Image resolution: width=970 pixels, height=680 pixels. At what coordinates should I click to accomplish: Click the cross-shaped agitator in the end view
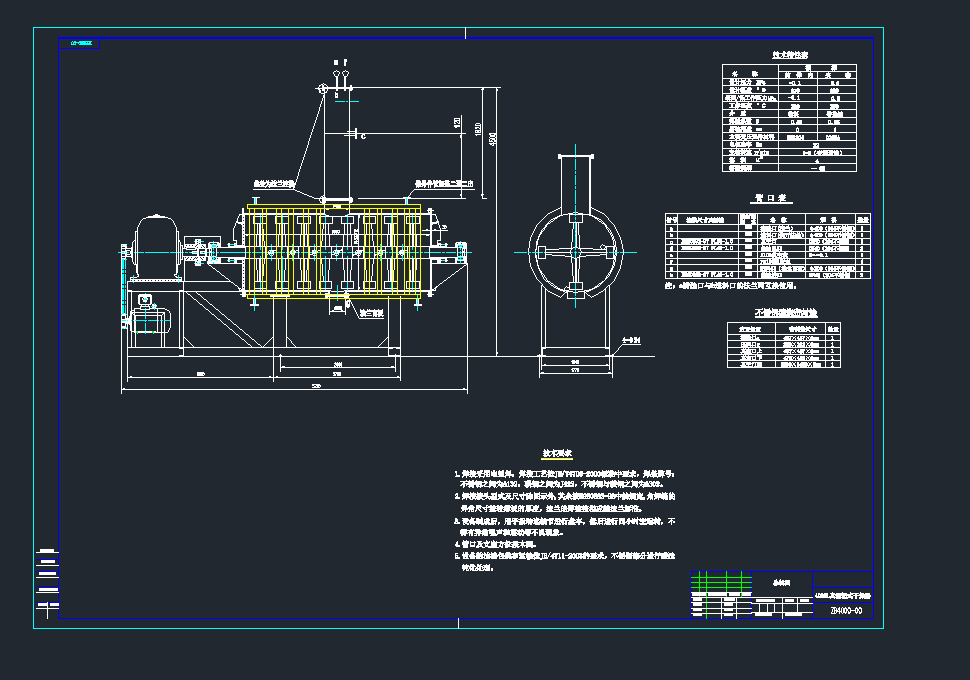pos(578,250)
